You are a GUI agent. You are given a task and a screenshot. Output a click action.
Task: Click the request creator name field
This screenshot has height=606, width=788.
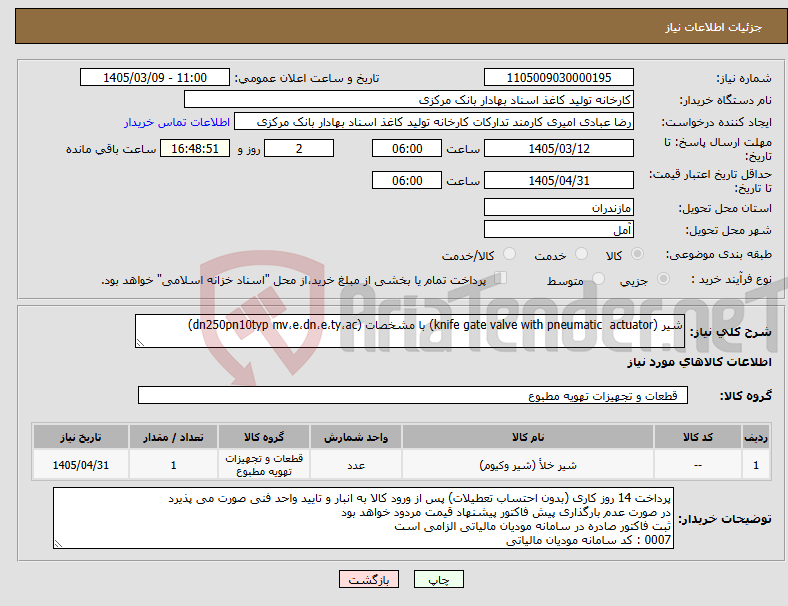[434, 122]
